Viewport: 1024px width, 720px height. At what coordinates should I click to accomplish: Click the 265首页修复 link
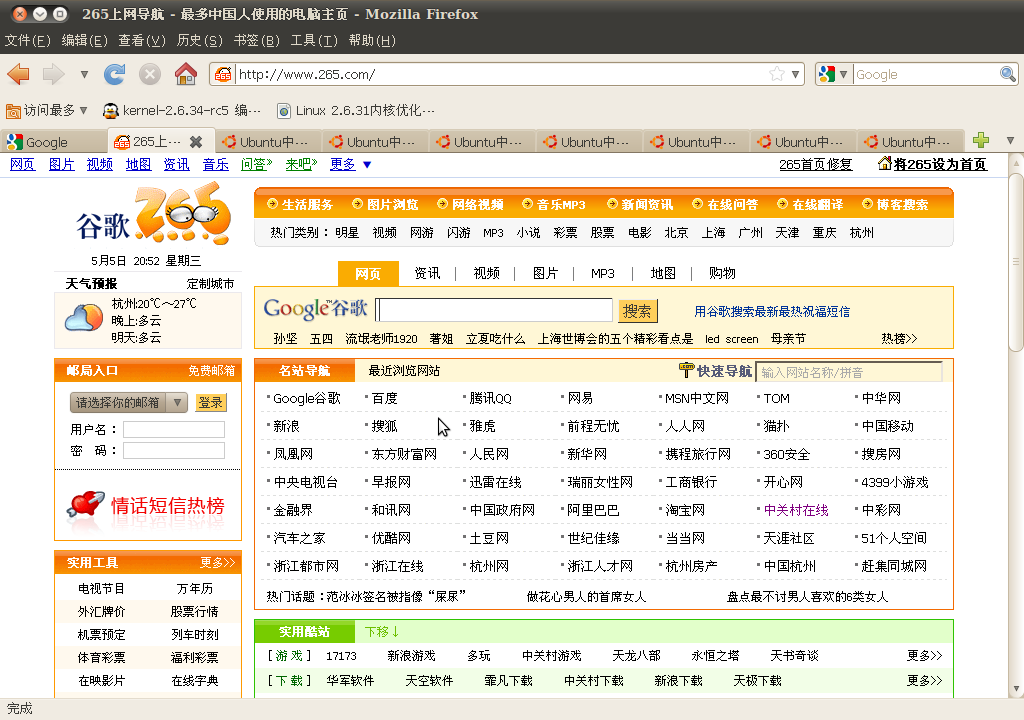point(816,164)
